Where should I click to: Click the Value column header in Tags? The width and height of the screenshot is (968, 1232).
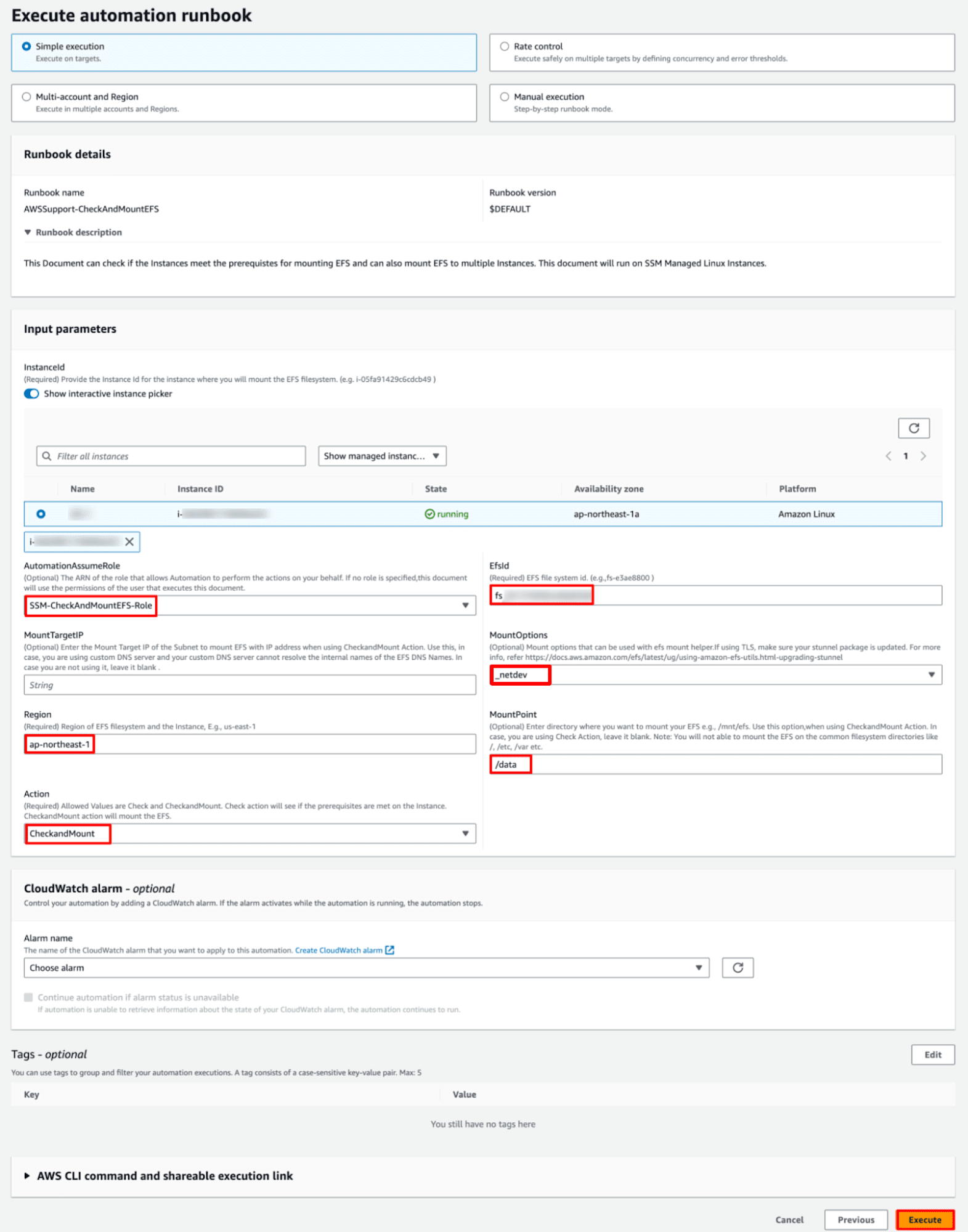click(465, 1095)
